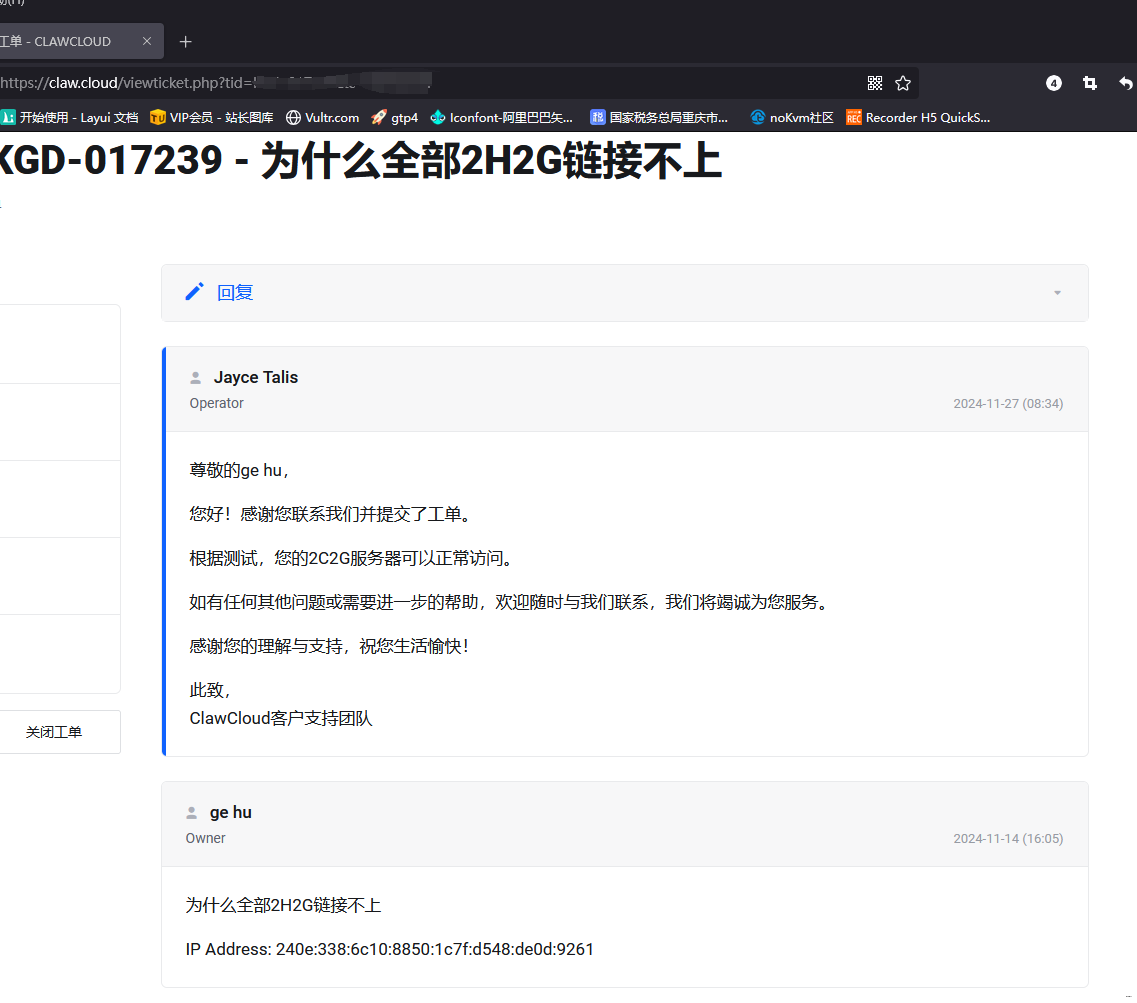Click the curved undo-arrow extension icon
1137x1003 pixels.
[1124, 83]
